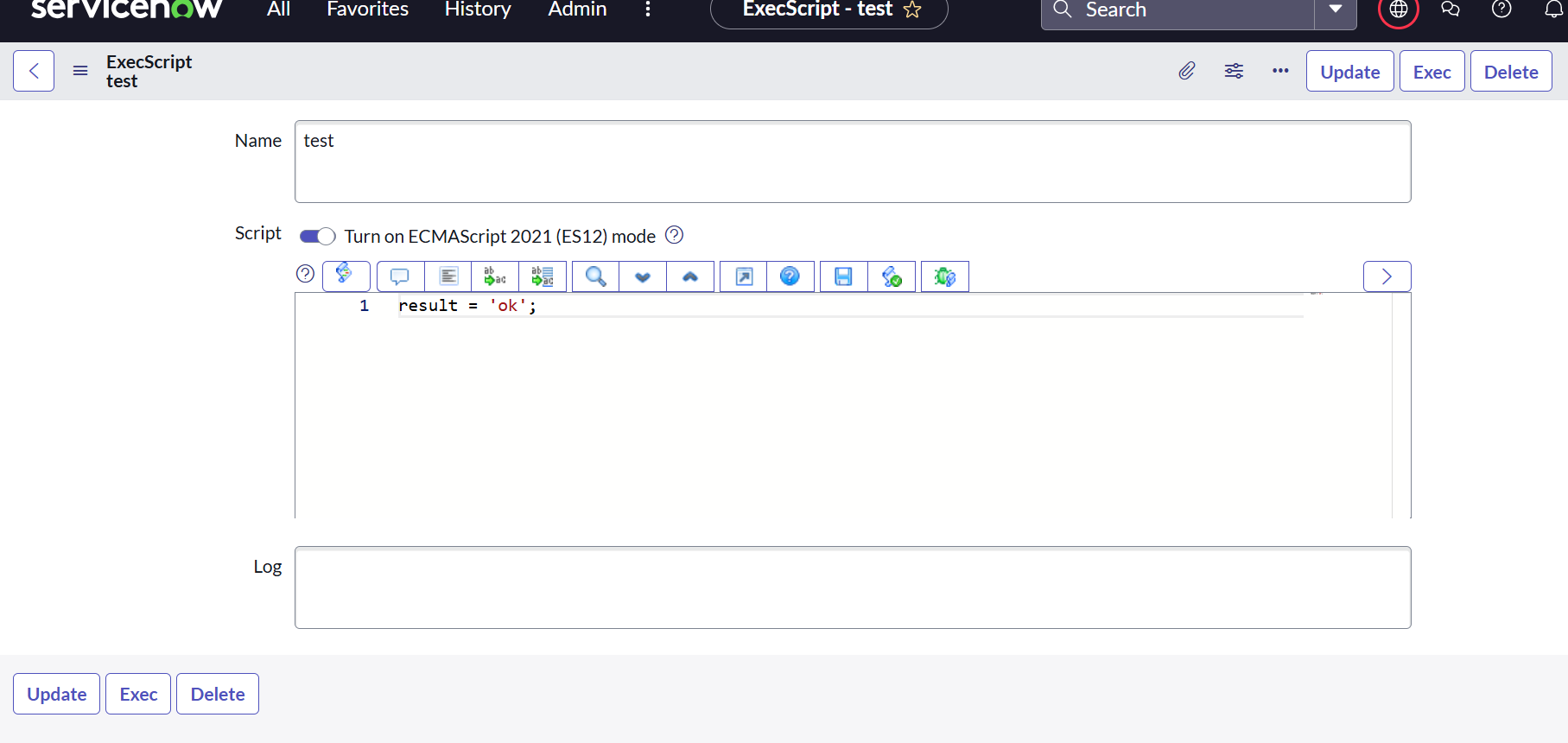
Task: Open the Replace All tool
Action: point(543,276)
